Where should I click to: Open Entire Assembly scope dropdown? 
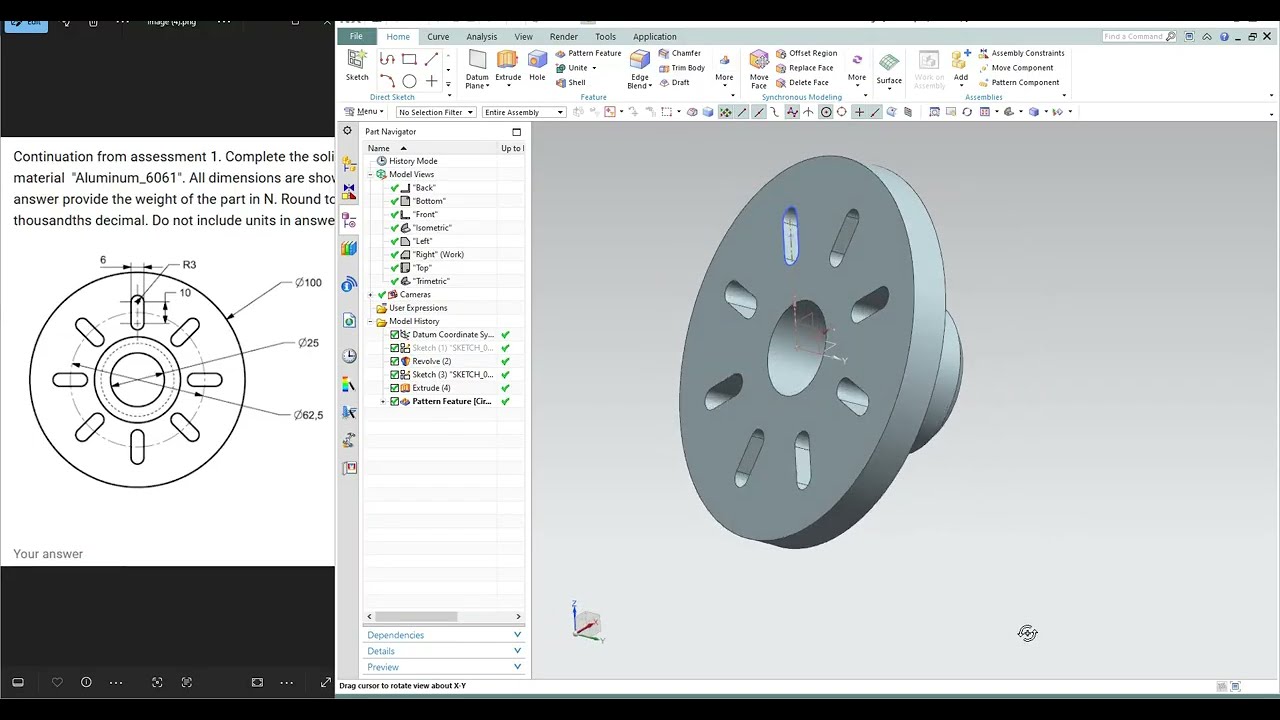[524, 112]
